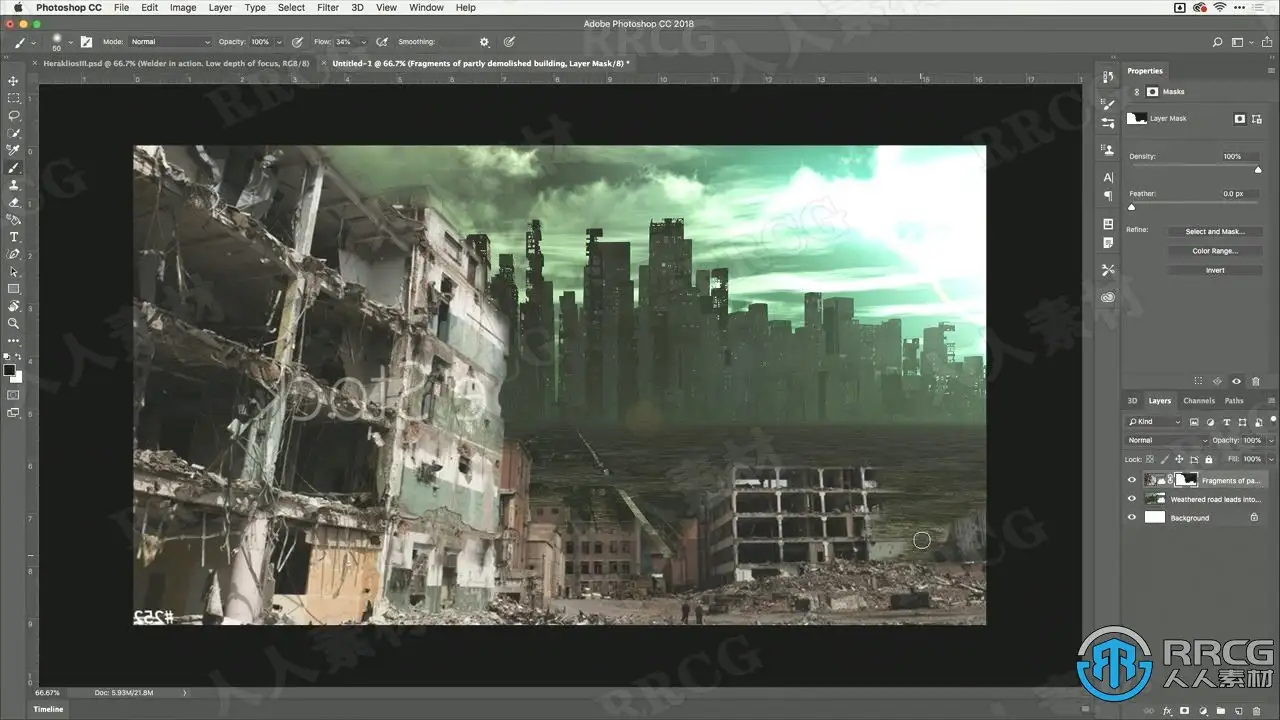
Task: Select the Zoom tool in the toolbar
Action: point(14,323)
